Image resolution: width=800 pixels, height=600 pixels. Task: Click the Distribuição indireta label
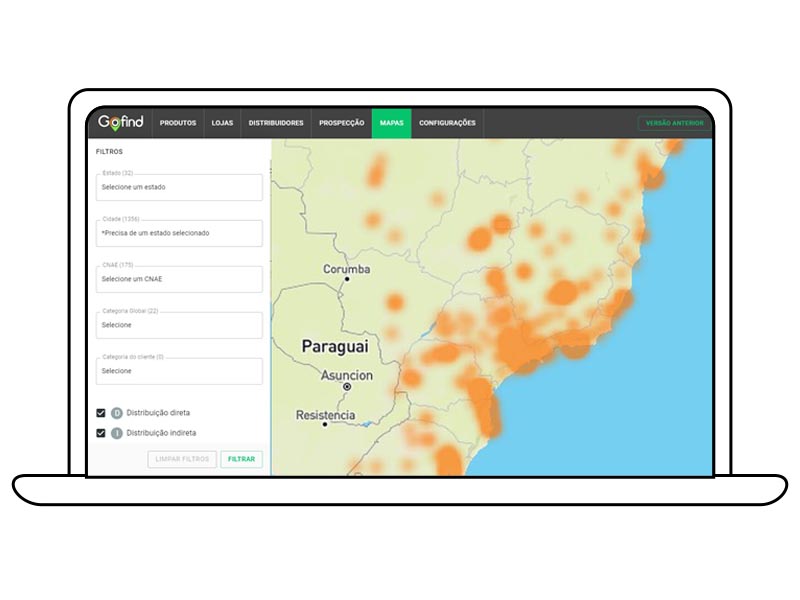click(x=161, y=433)
